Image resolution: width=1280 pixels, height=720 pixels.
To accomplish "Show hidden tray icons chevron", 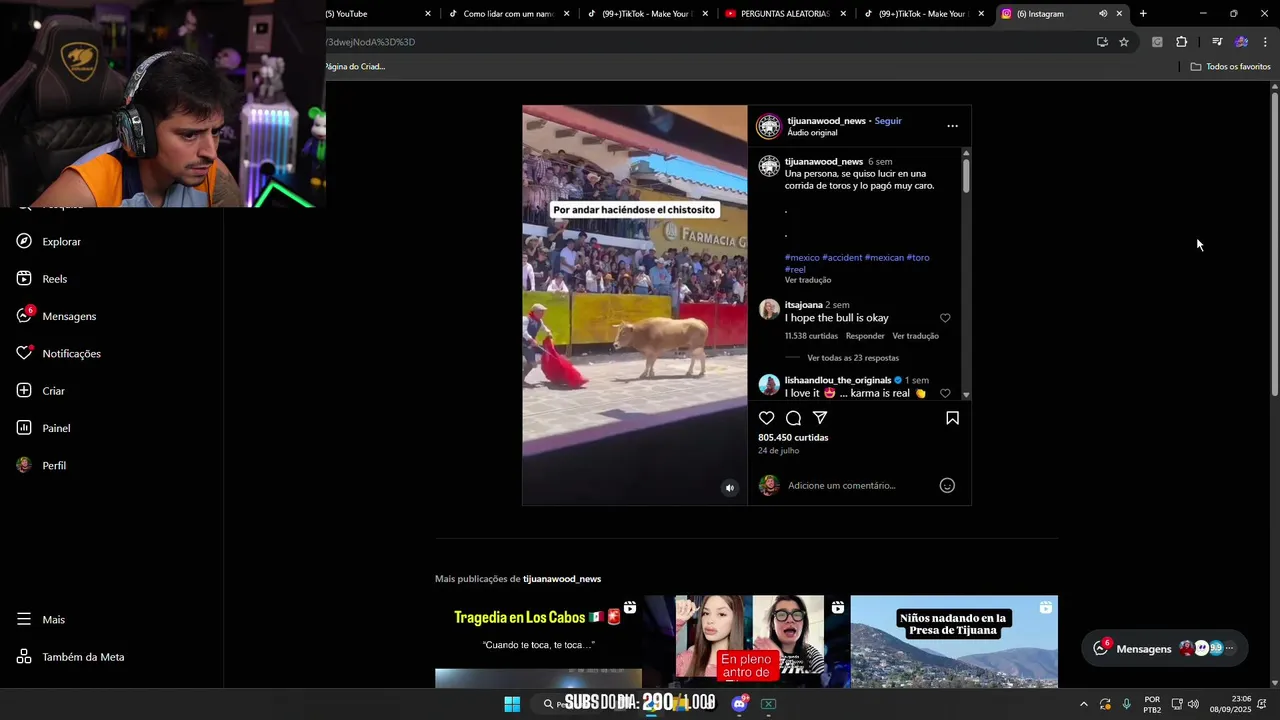I will click(1083, 704).
